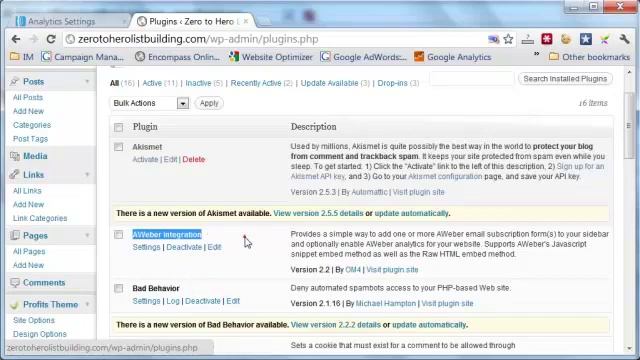Click the browser forward arrow
Image resolution: width=640 pixels, height=360 pixels.
[x=34, y=39]
